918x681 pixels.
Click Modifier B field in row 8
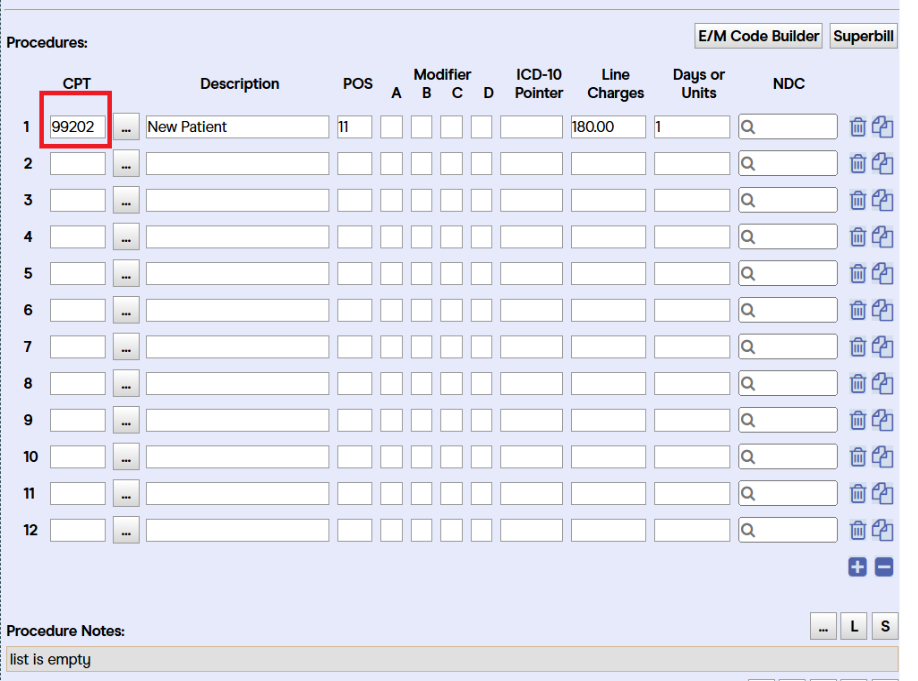click(422, 384)
